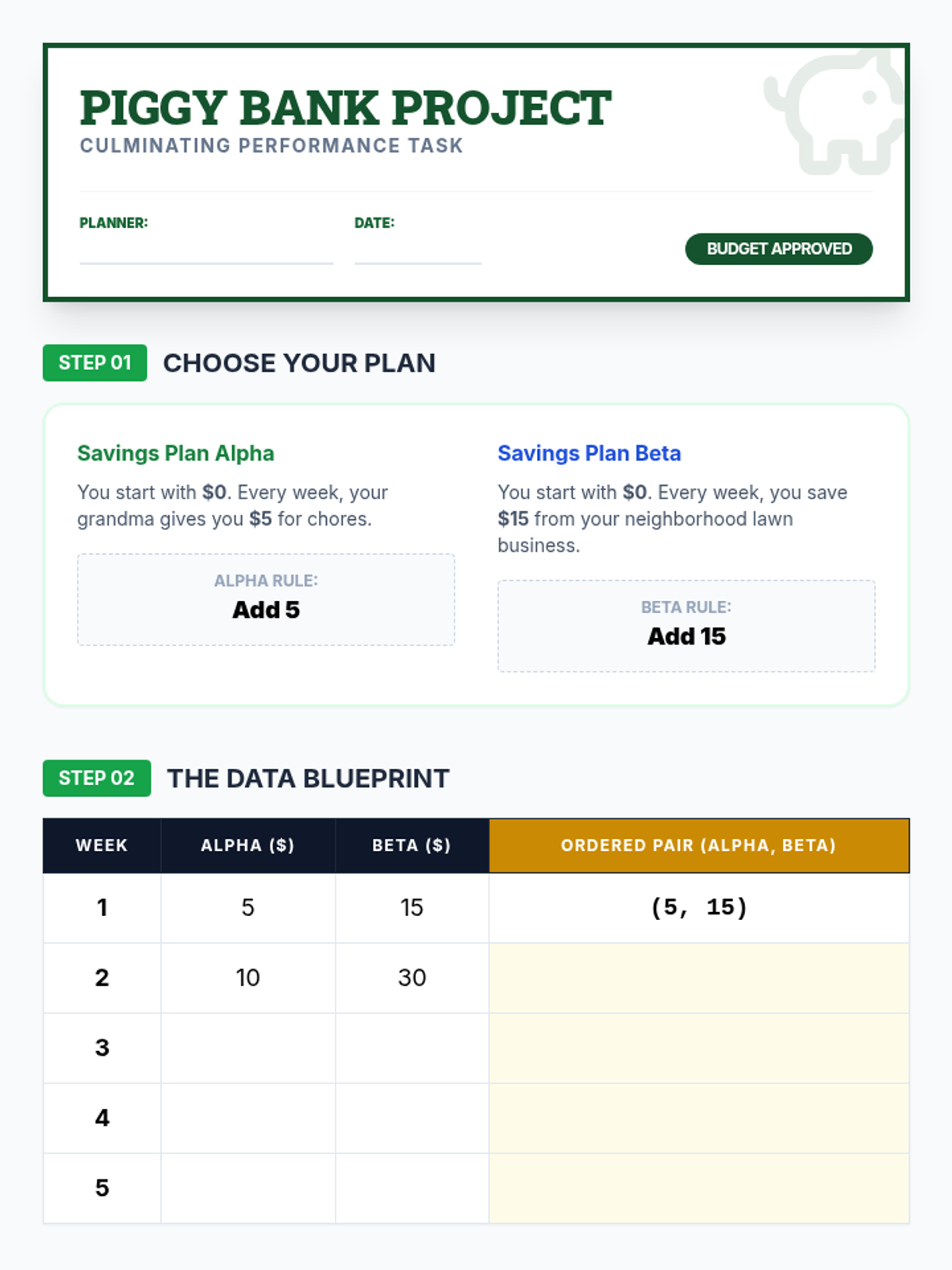Click the Beta ($) column header
The height and width of the screenshot is (1270, 952).
point(412,845)
